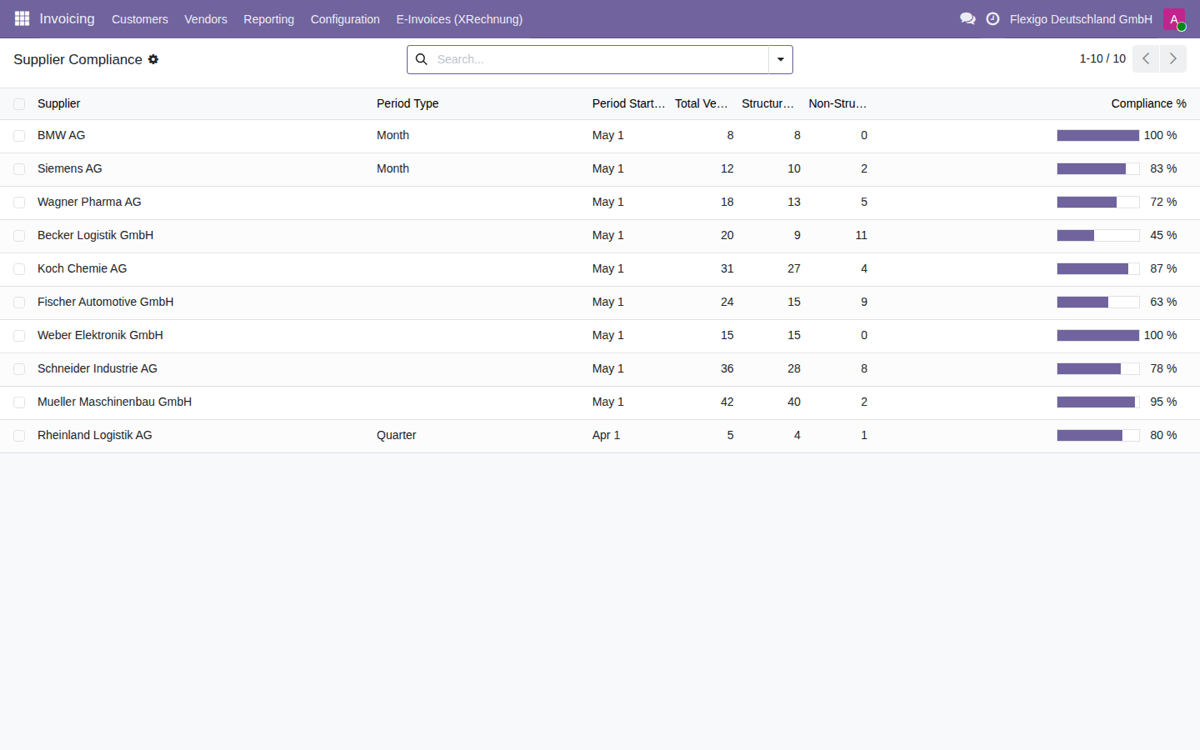
Task: Click Month period type in BMW AG row
Action: click(393, 135)
